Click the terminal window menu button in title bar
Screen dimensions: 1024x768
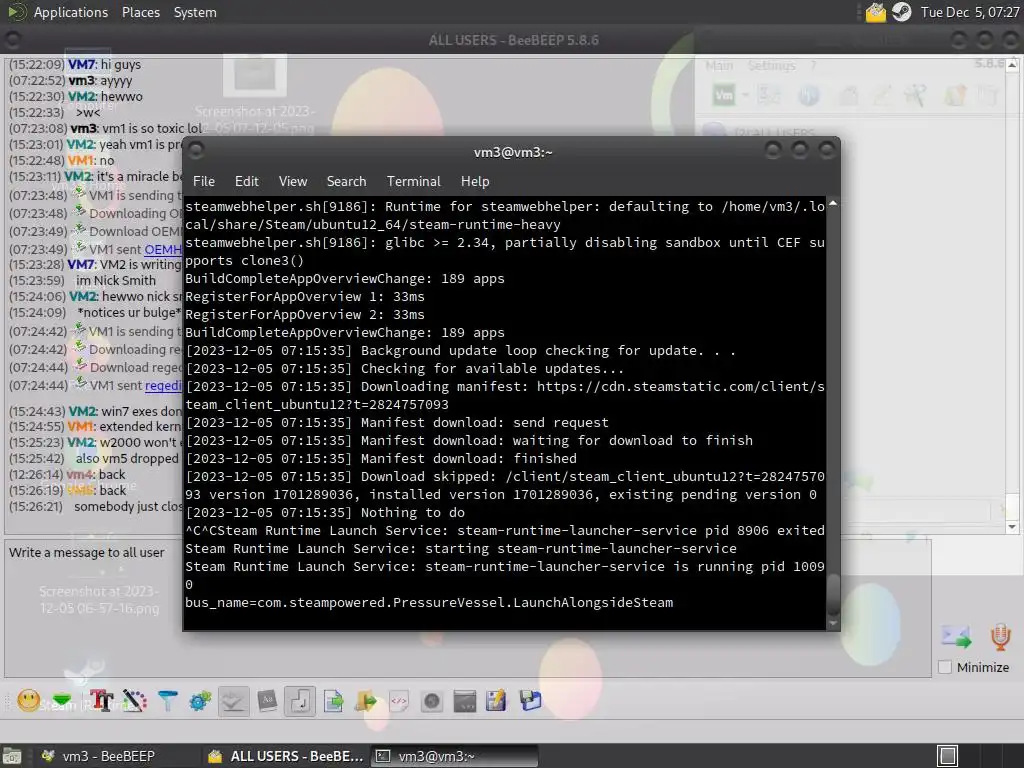pos(196,151)
